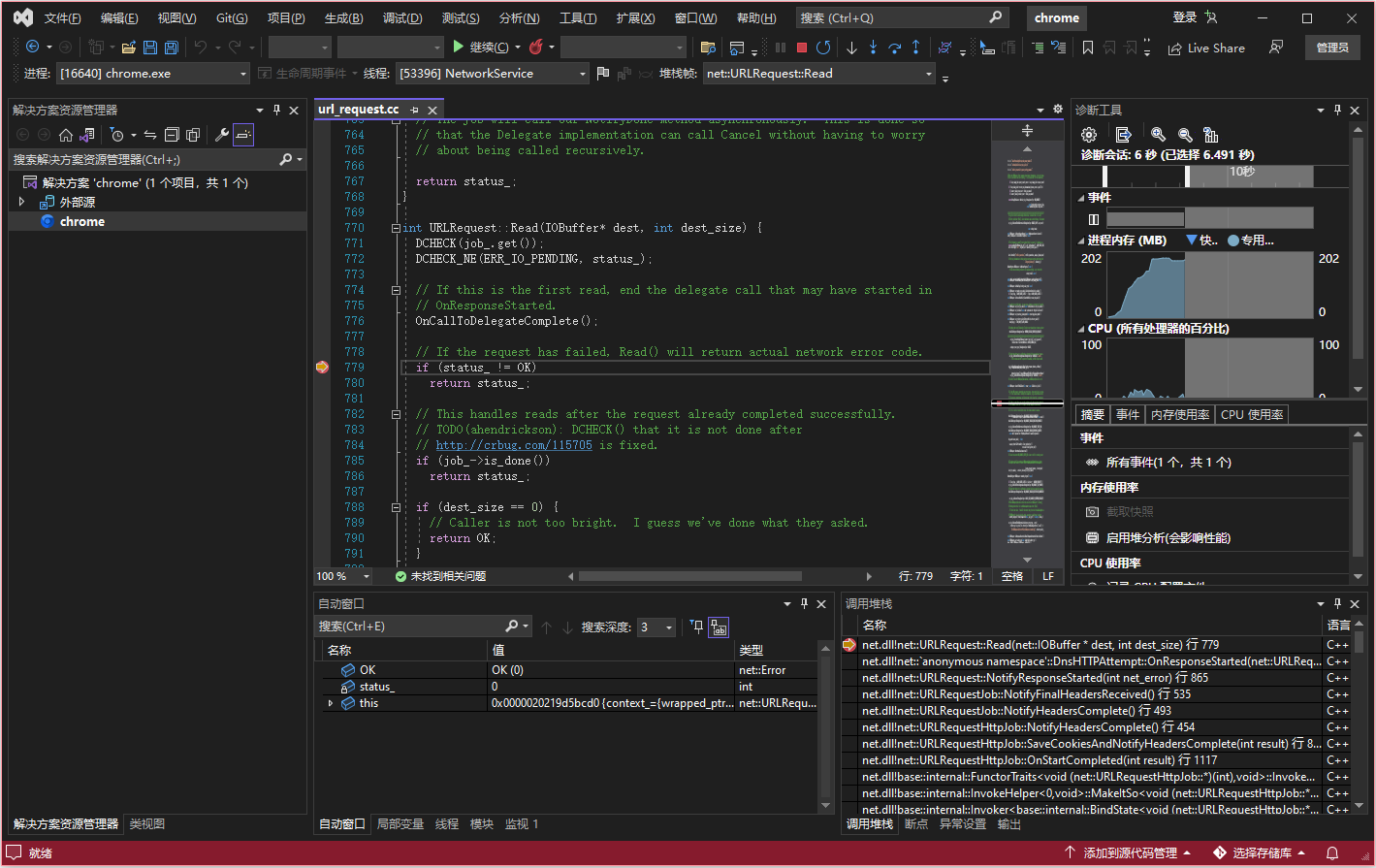This screenshot has height=868, width=1376.
Task: Toggle the Preview Selected Items button in Solution Explorer
Action: [x=243, y=135]
